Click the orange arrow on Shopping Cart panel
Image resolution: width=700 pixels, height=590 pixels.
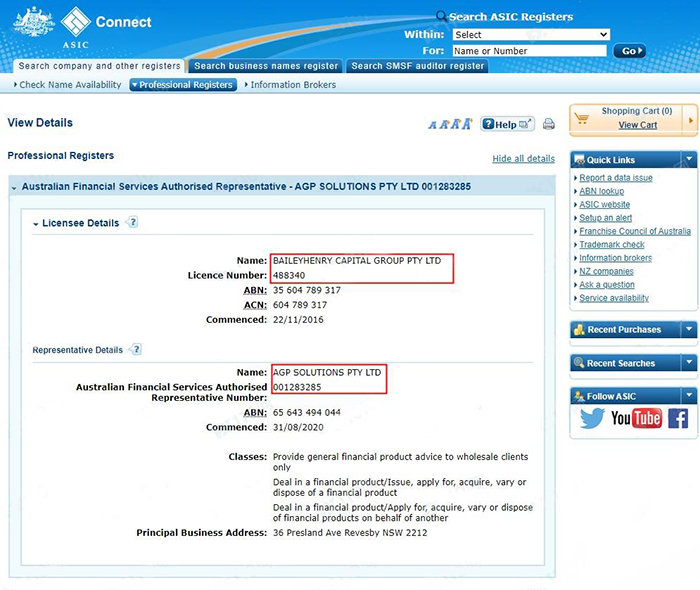click(x=691, y=120)
